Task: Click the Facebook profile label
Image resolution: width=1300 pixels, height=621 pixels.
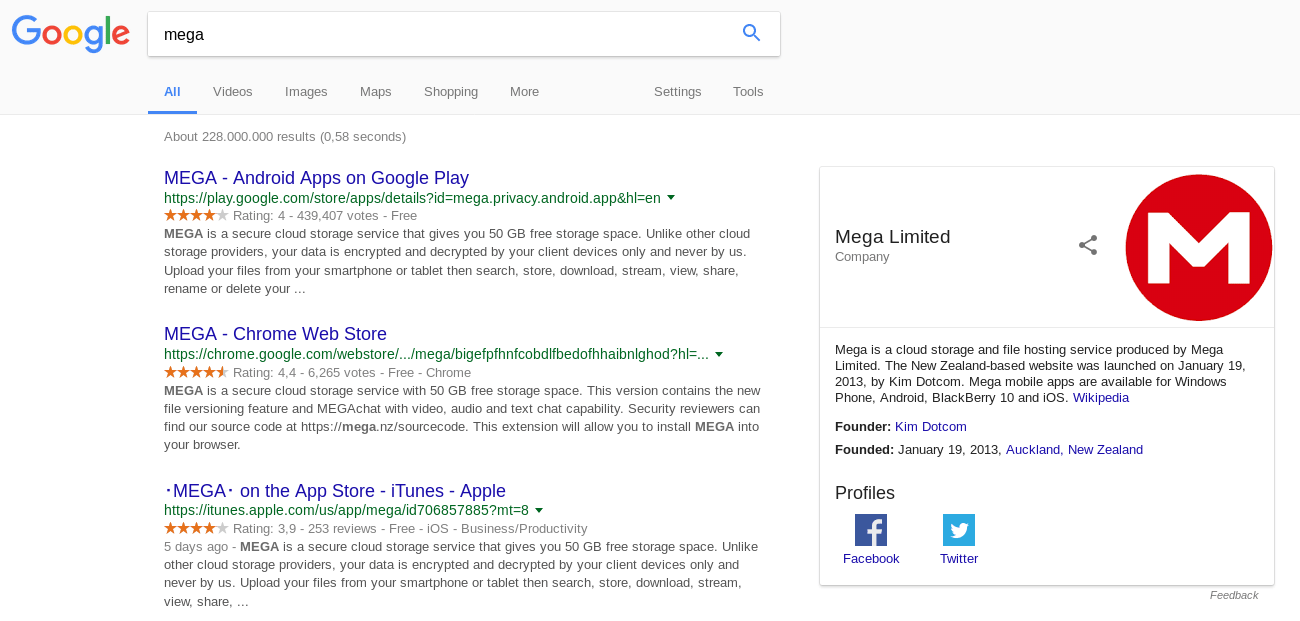Action: [x=871, y=558]
